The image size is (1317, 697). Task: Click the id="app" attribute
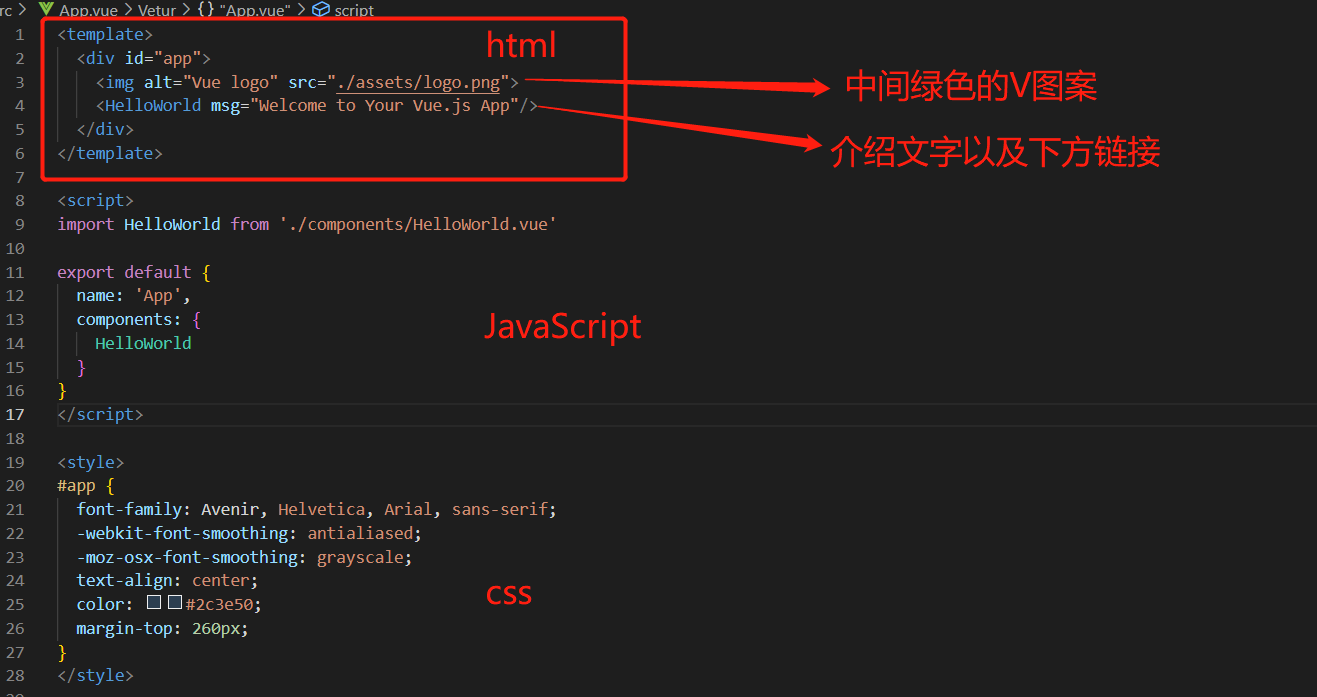click(x=163, y=58)
